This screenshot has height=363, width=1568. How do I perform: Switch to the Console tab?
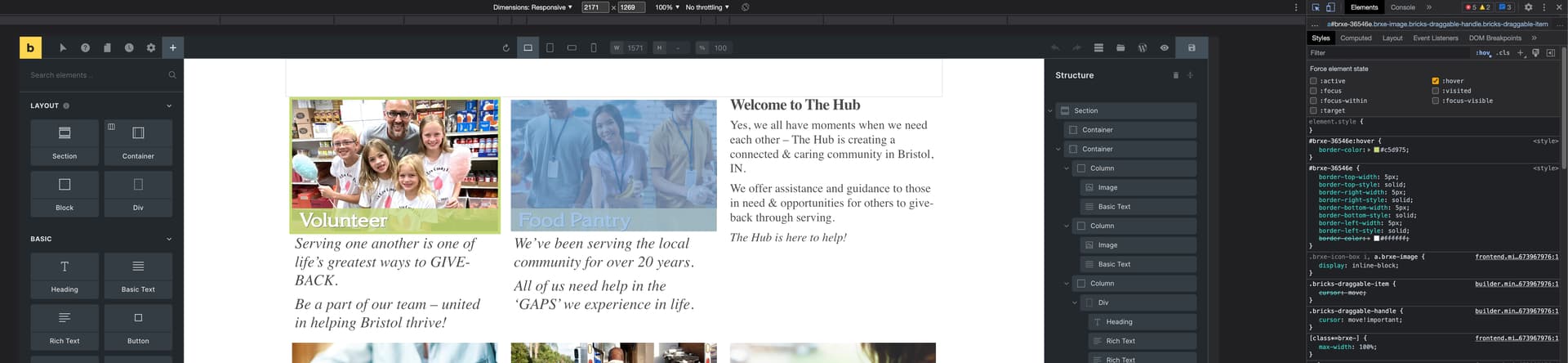(1403, 7)
